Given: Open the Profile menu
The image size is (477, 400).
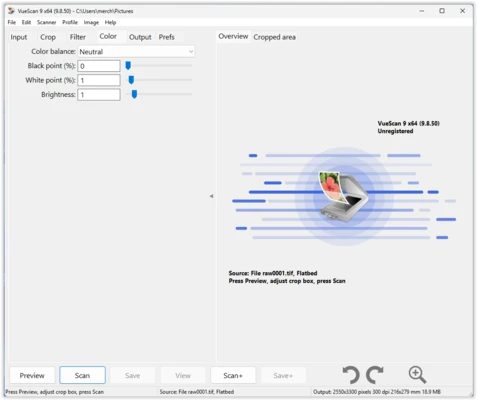Looking at the screenshot, I should pyautogui.click(x=70, y=22).
